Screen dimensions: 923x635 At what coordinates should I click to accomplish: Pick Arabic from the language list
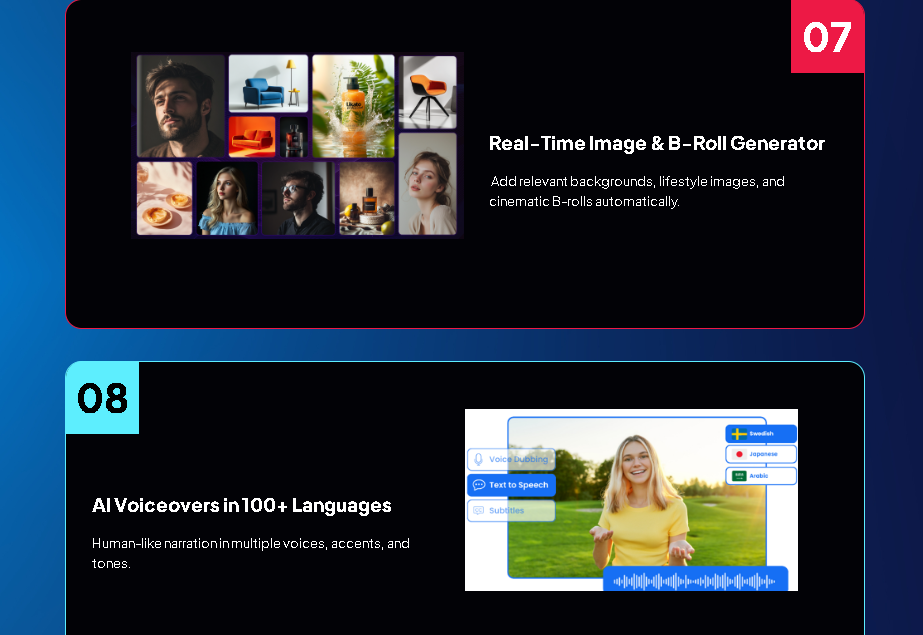point(762,476)
